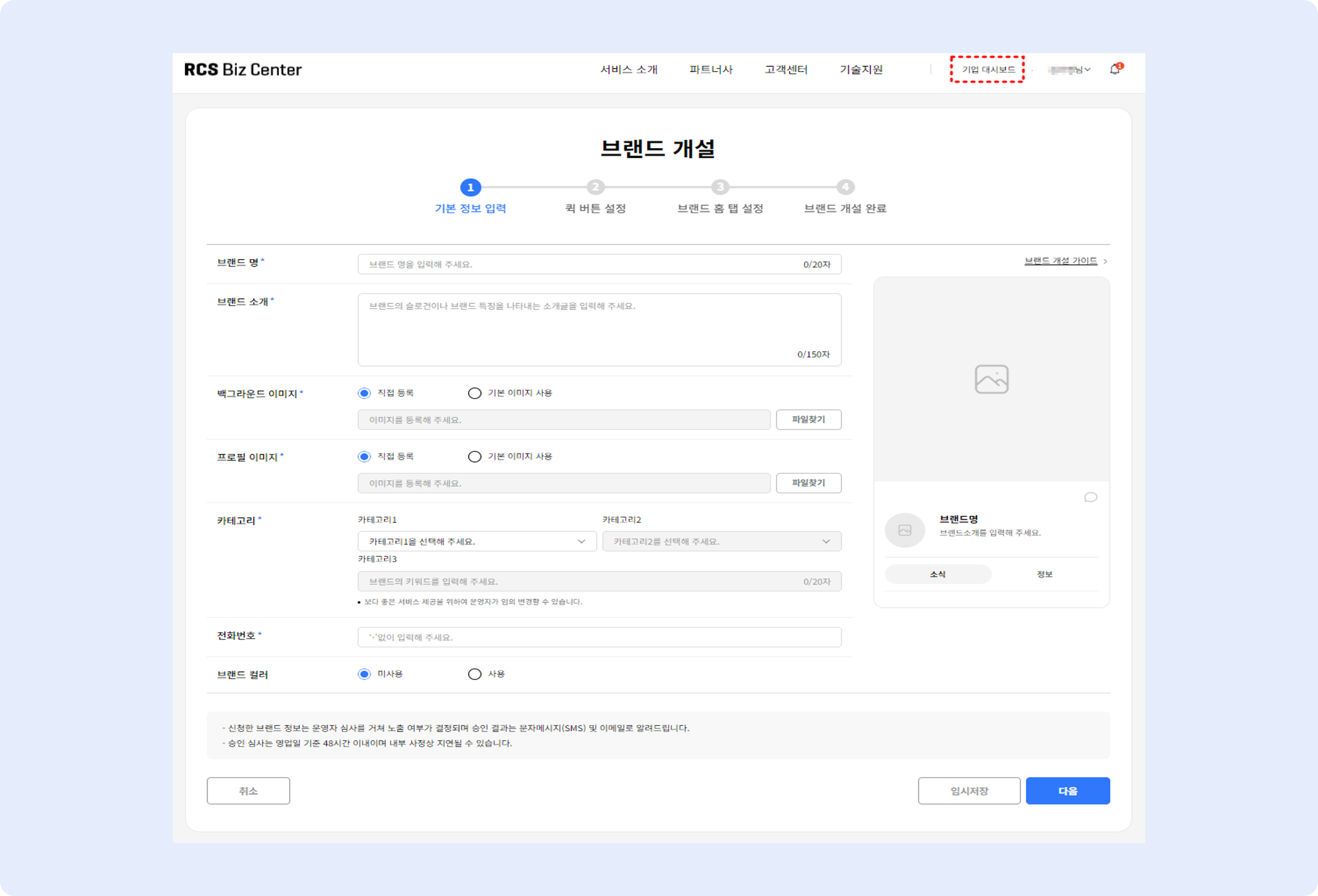This screenshot has height=896, width=1318.
Task: Open the 카테고리2 dropdown
Action: (721, 541)
